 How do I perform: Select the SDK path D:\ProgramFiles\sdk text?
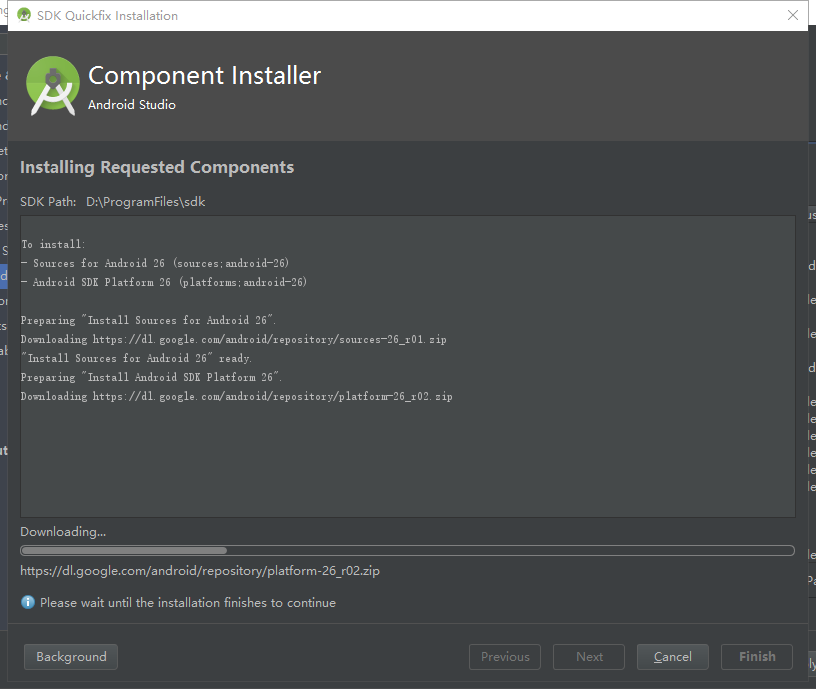click(146, 202)
